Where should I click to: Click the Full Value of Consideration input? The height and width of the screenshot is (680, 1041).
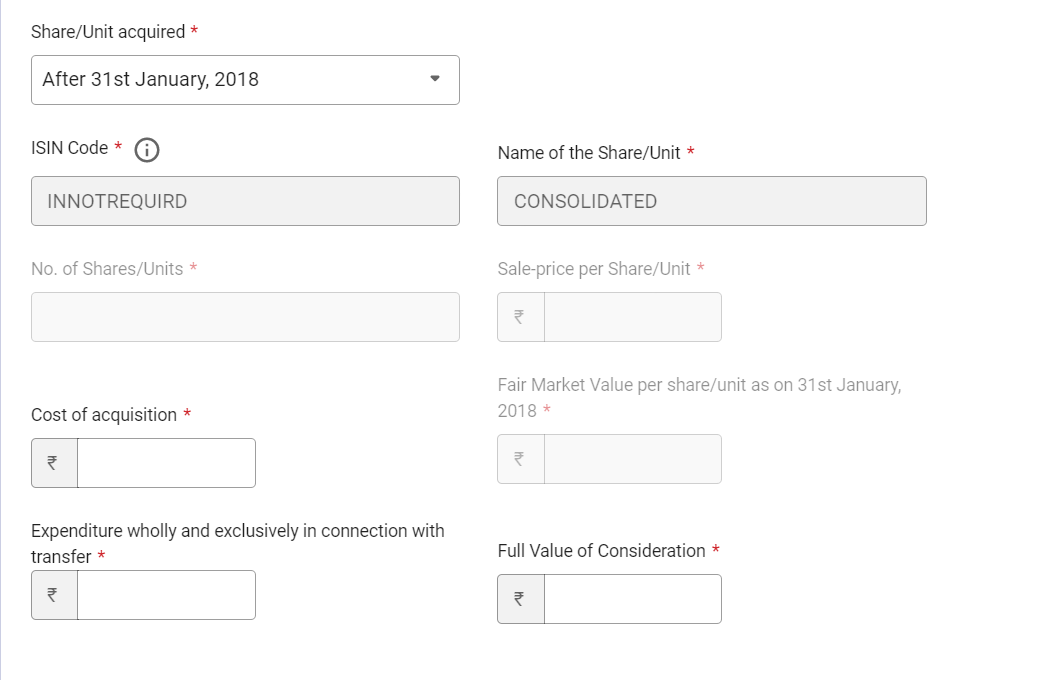(633, 599)
